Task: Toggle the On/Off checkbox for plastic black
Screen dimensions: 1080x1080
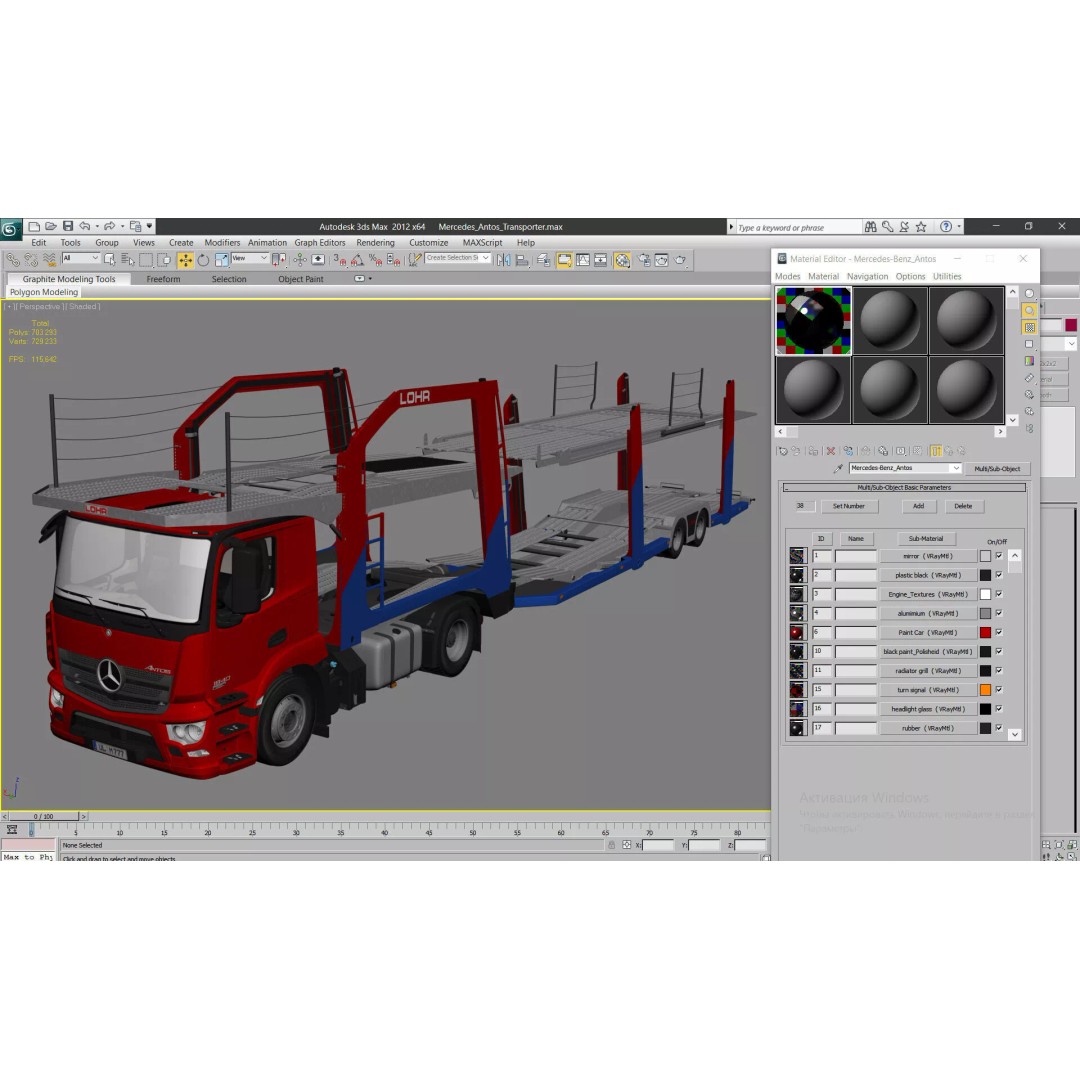Action: click(x=999, y=575)
